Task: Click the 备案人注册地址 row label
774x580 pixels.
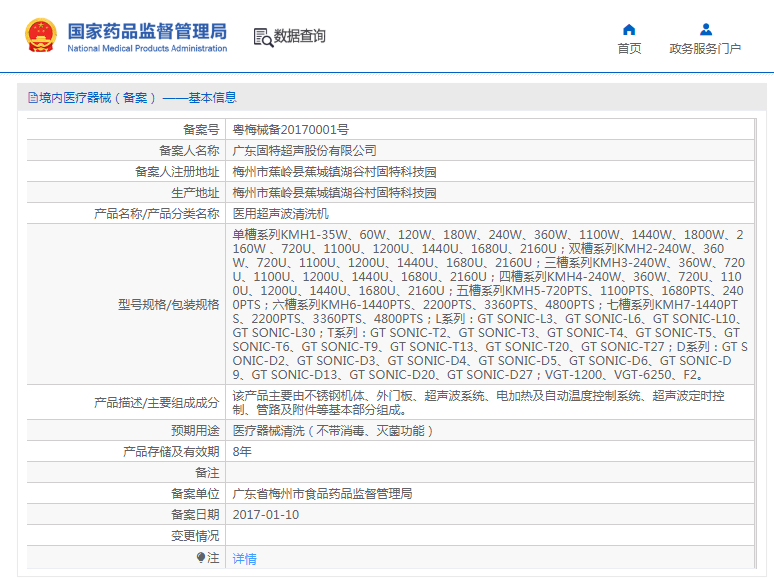Action: (x=177, y=172)
